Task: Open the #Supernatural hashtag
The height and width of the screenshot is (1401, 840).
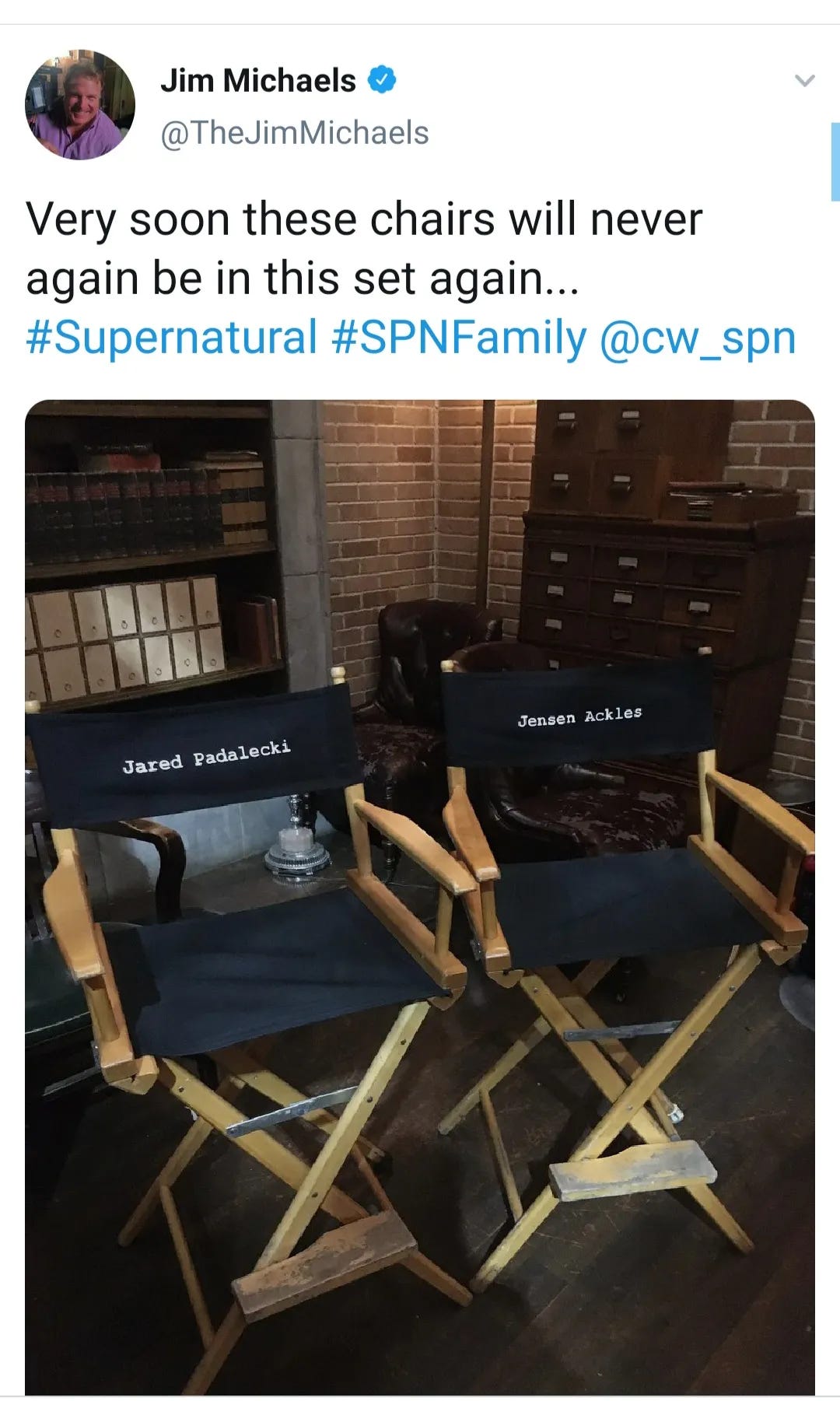Action: coord(171,338)
